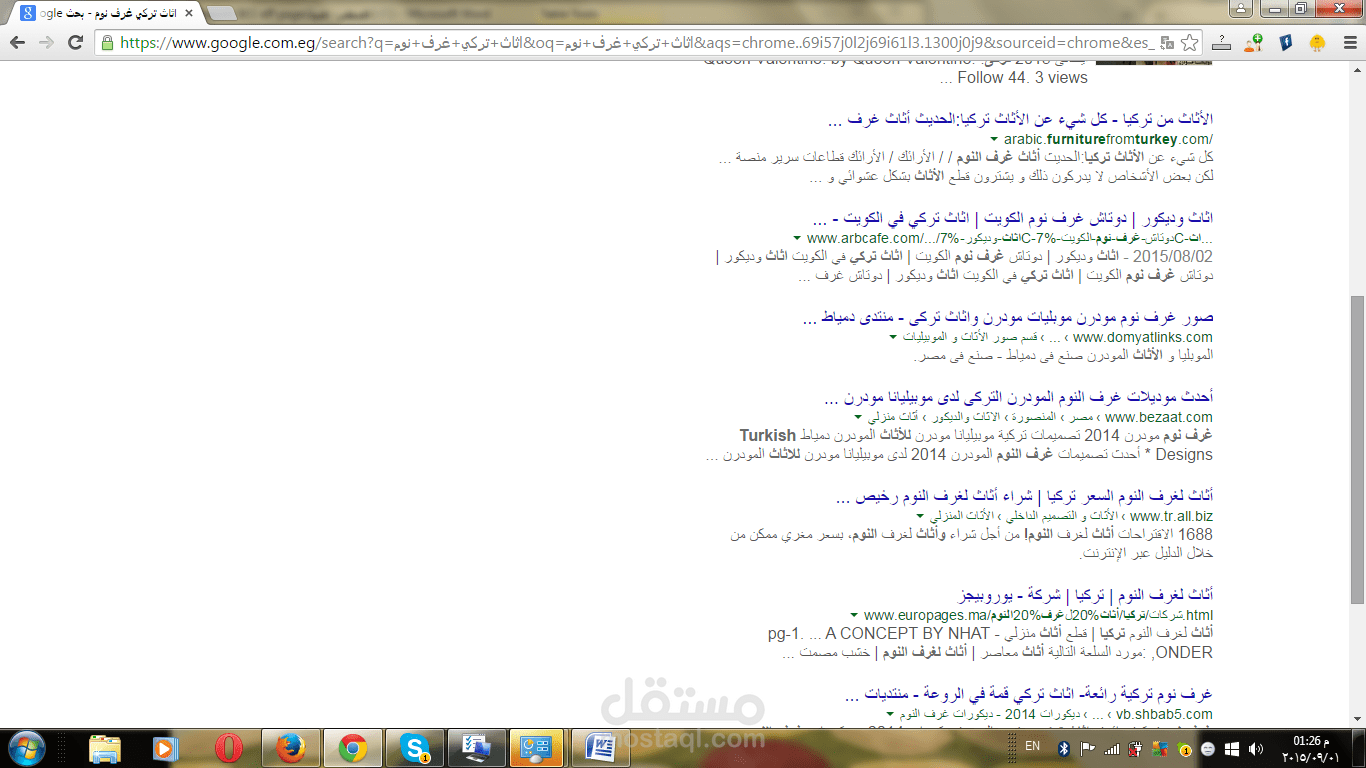This screenshot has width=1366, height=768.
Task: Click the 2015/08/02 date in arbcafe snippet
Action: [x=1174, y=258]
